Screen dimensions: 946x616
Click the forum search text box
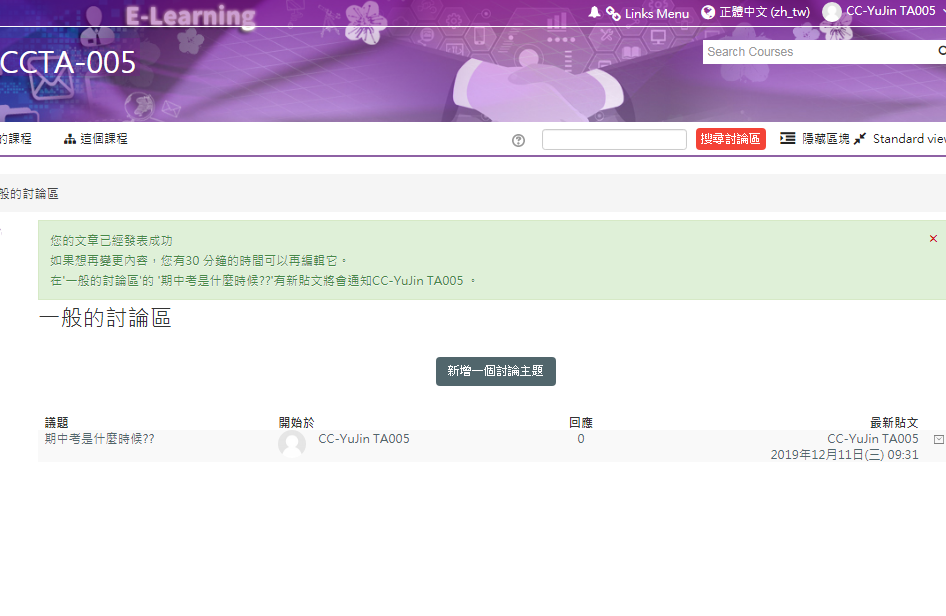click(x=614, y=140)
